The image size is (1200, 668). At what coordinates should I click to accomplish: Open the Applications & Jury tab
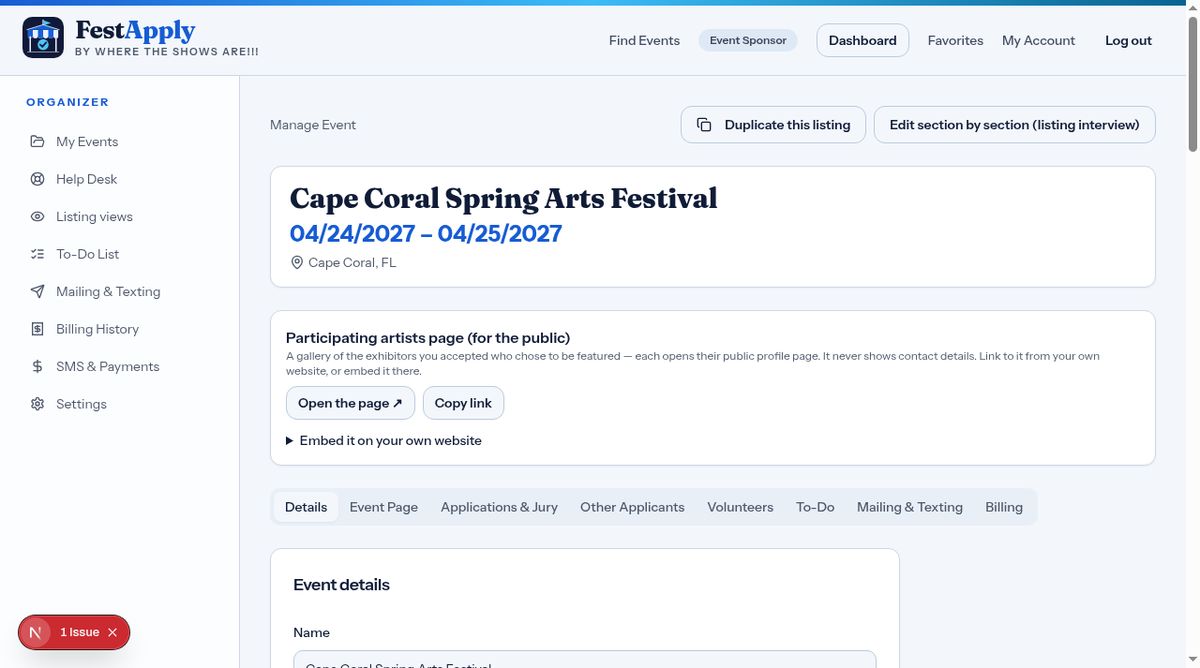(x=499, y=507)
